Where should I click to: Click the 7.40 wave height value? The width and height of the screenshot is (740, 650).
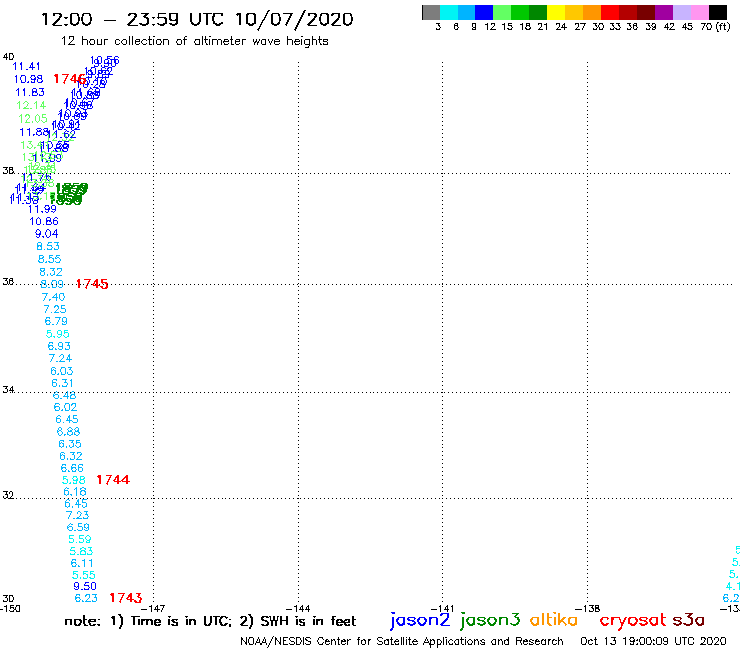point(53,297)
